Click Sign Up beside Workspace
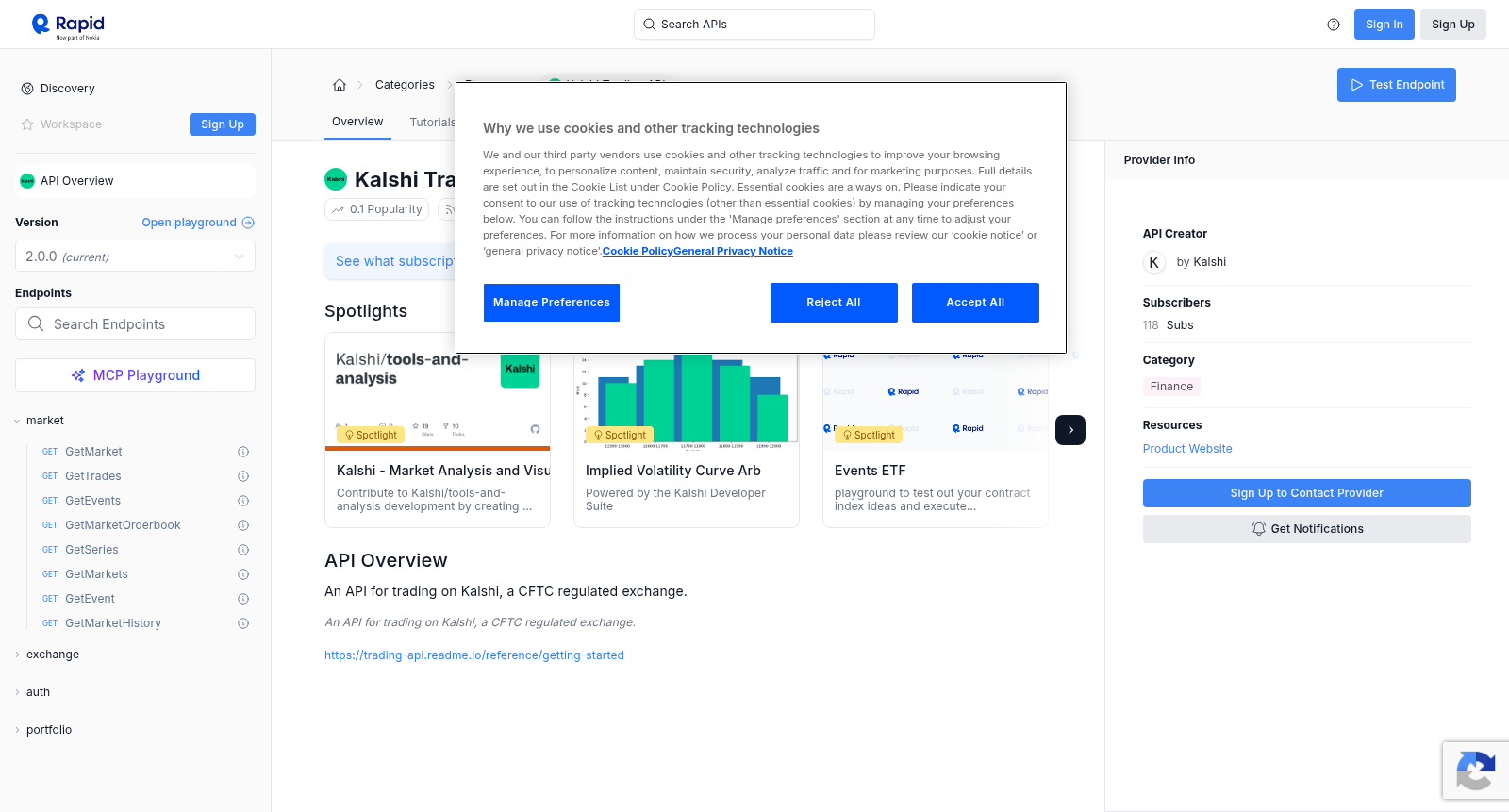This screenshot has height=812, width=1509. tap(223, 124)
